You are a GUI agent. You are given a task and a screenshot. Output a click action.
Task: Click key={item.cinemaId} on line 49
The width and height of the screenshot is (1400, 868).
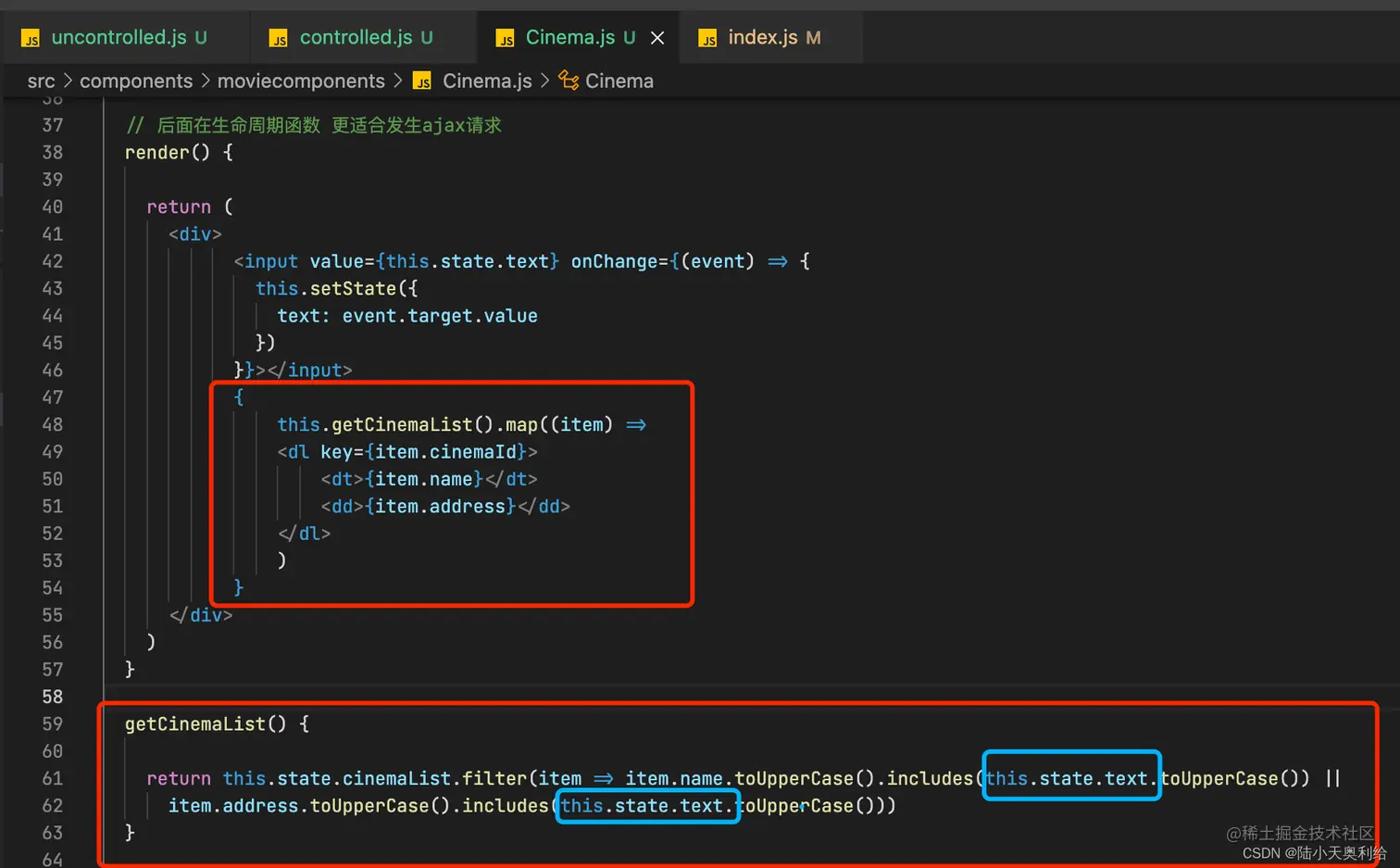pos(424,452)
